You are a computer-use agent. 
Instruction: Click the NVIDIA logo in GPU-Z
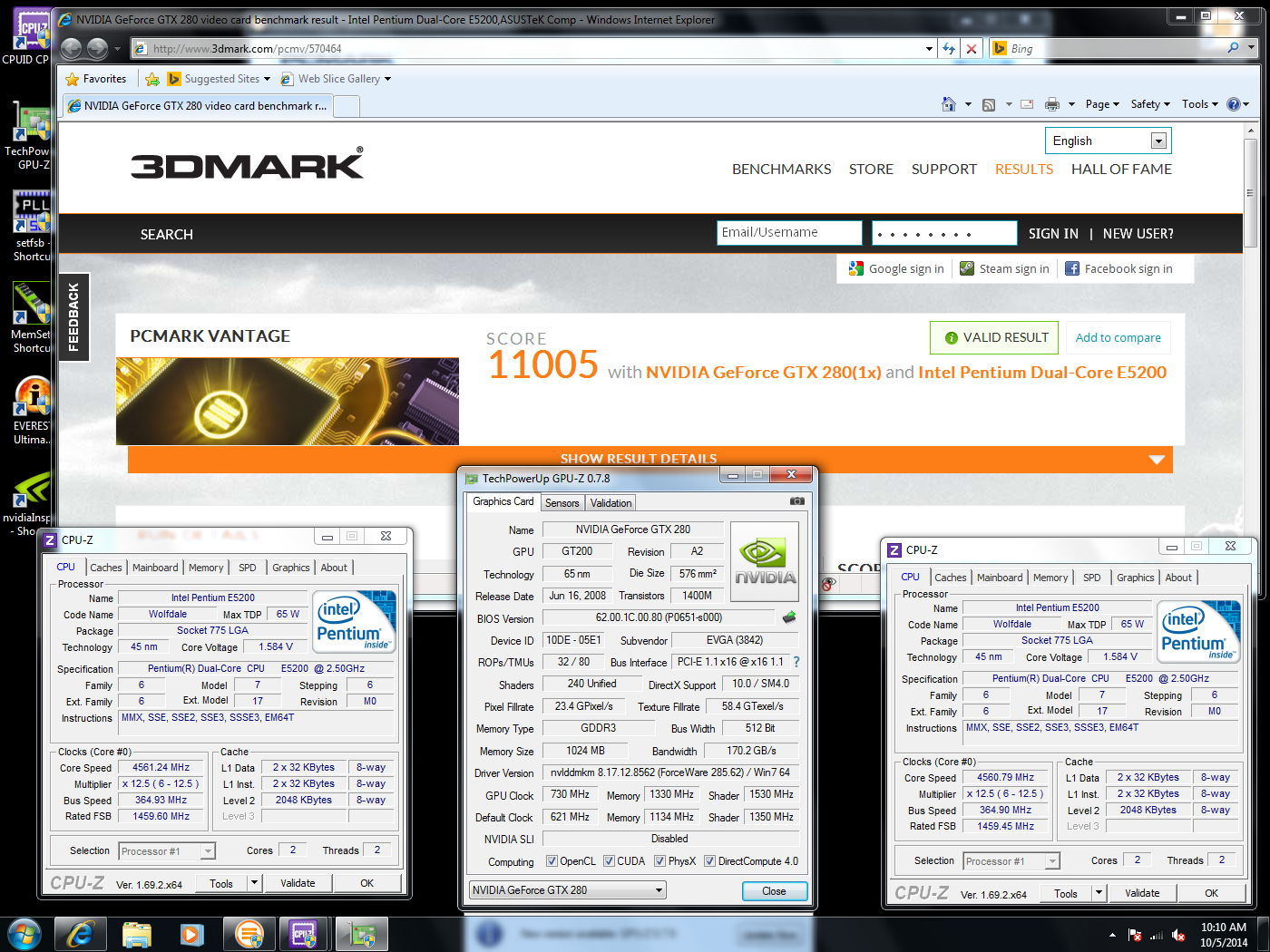pyautogui.click(x=765, y=561)
